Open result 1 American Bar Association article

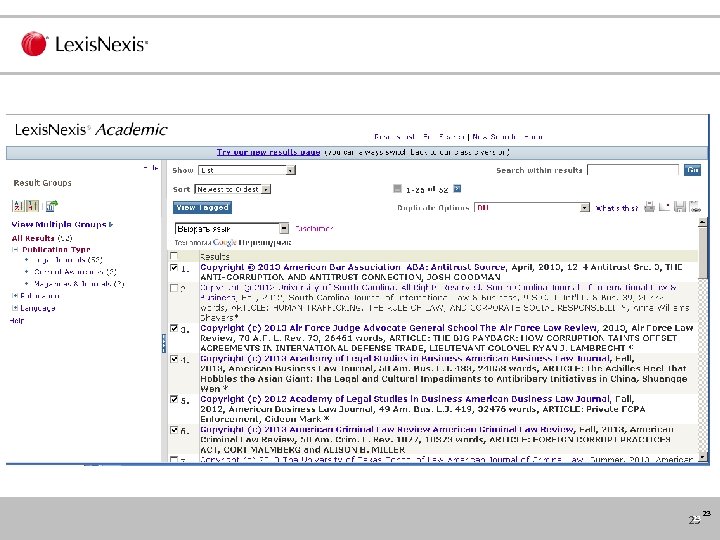353,267
